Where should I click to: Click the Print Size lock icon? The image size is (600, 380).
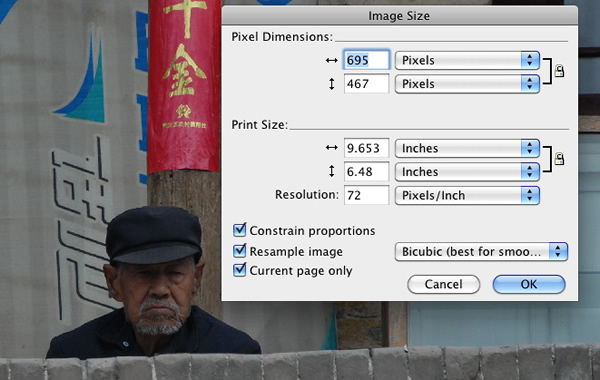[x=559, y=159]
